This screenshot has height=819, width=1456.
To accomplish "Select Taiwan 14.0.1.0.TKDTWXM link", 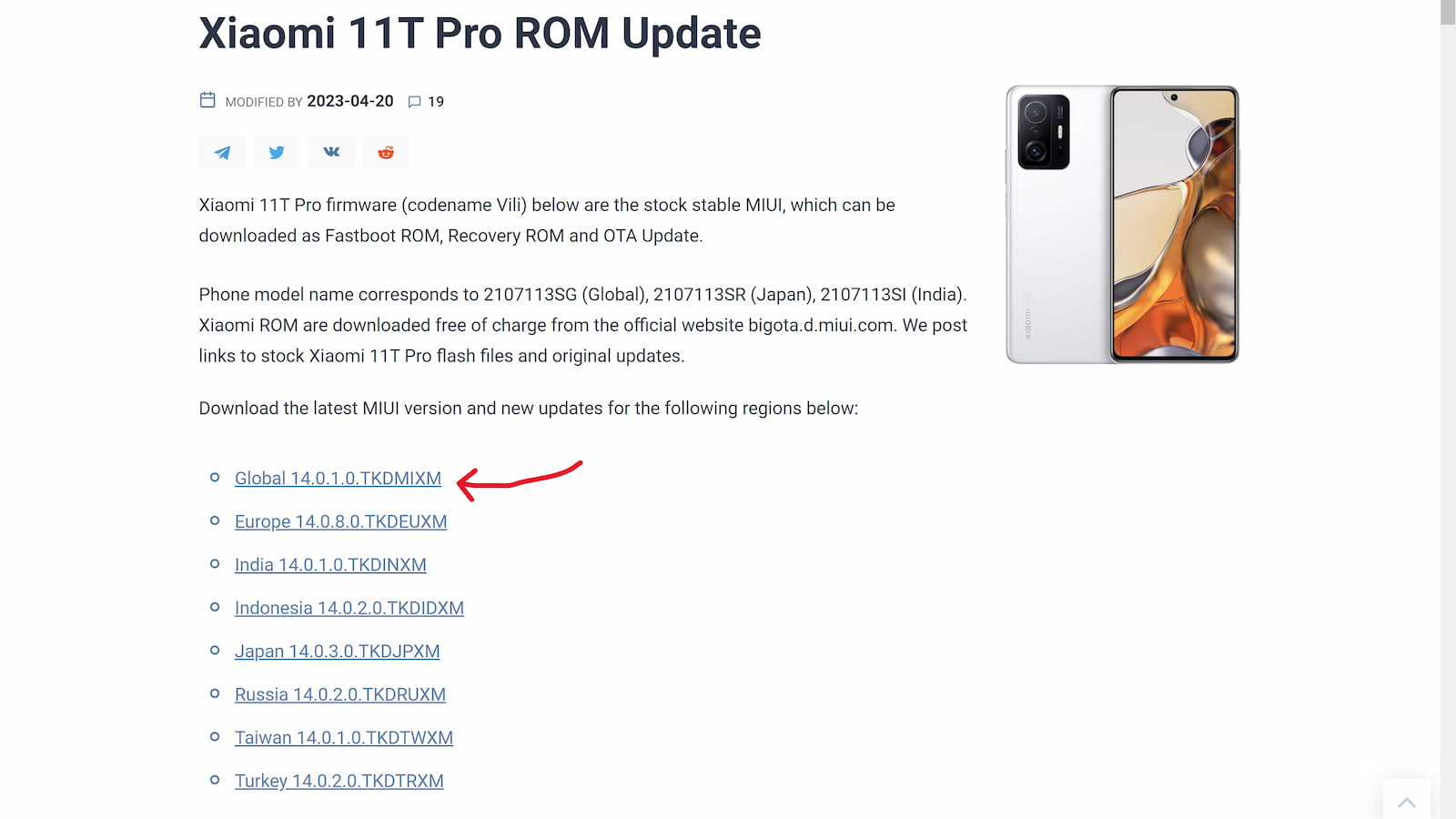I will pyautogui.click(x=344, y=738).
